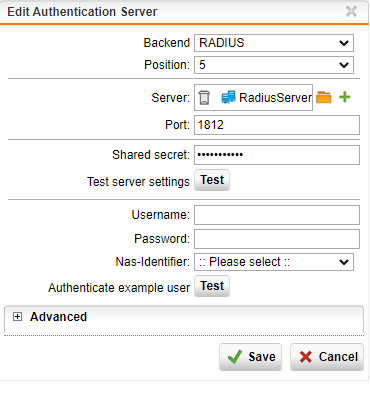Open the Position dropdown showing 5
The width and height of the screenshot is (370, 401).
point(274,65)
